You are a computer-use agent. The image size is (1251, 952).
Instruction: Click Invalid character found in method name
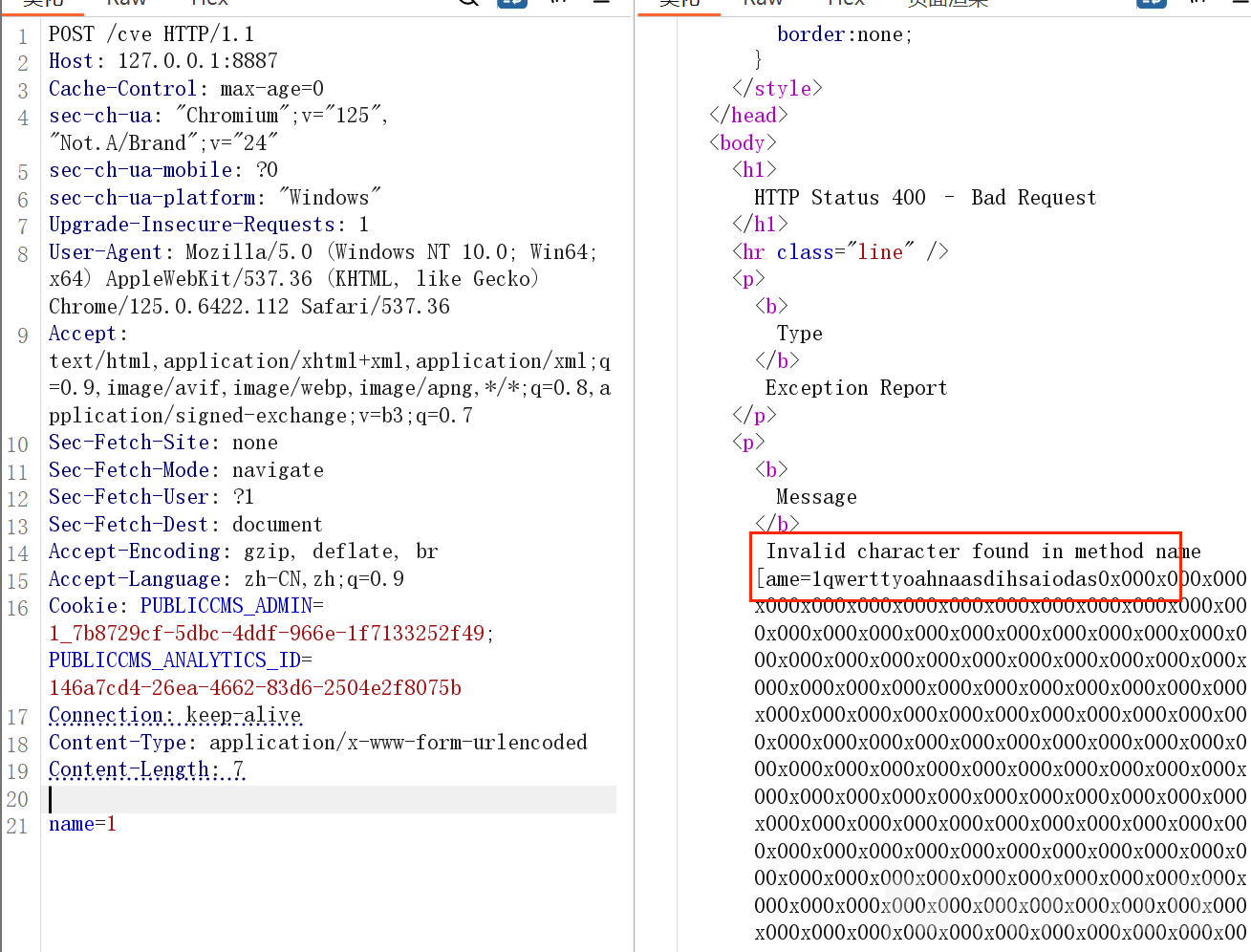coord(983,552)
